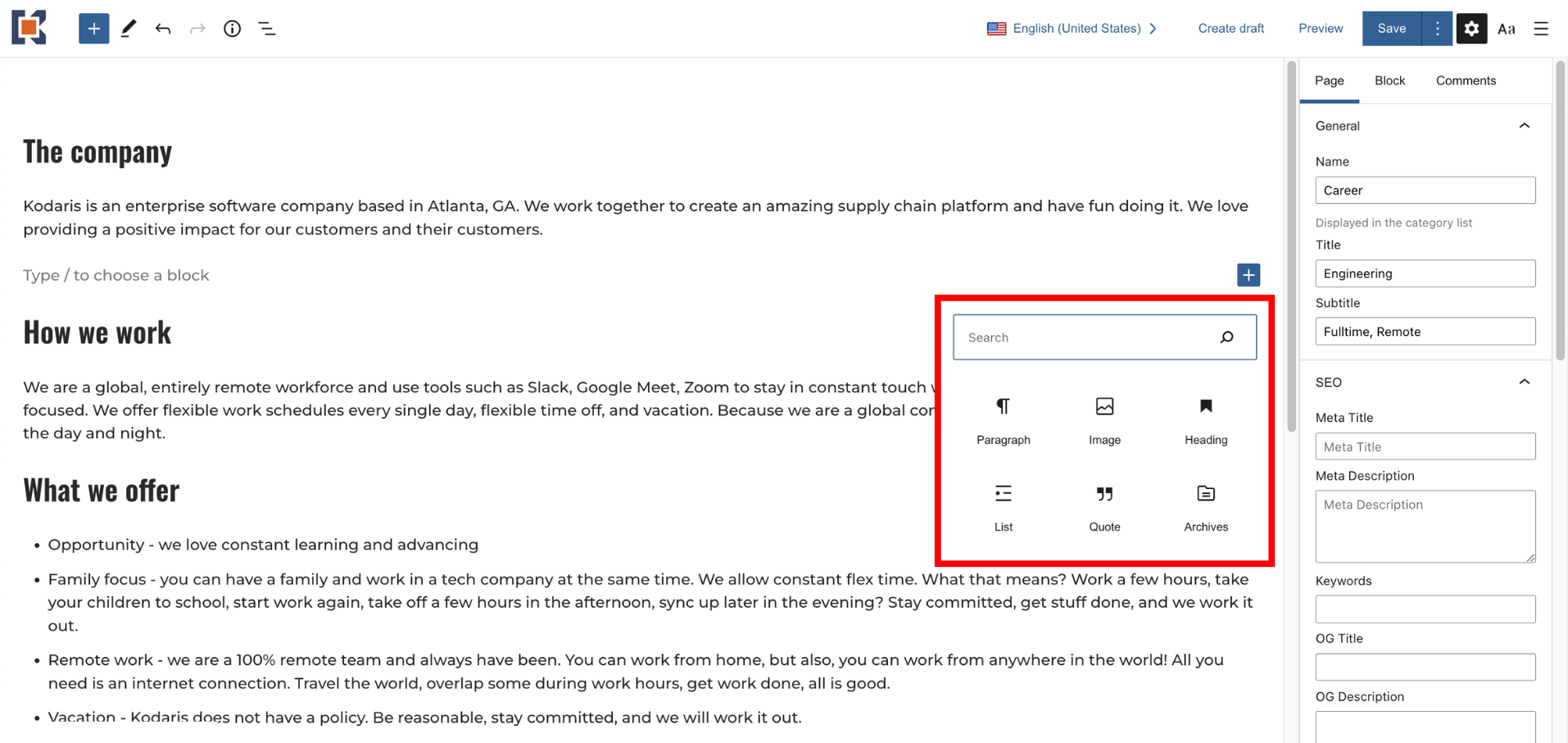
Task: Click 'Displayed in the category list' hint
Action: tap(1394, 223)
